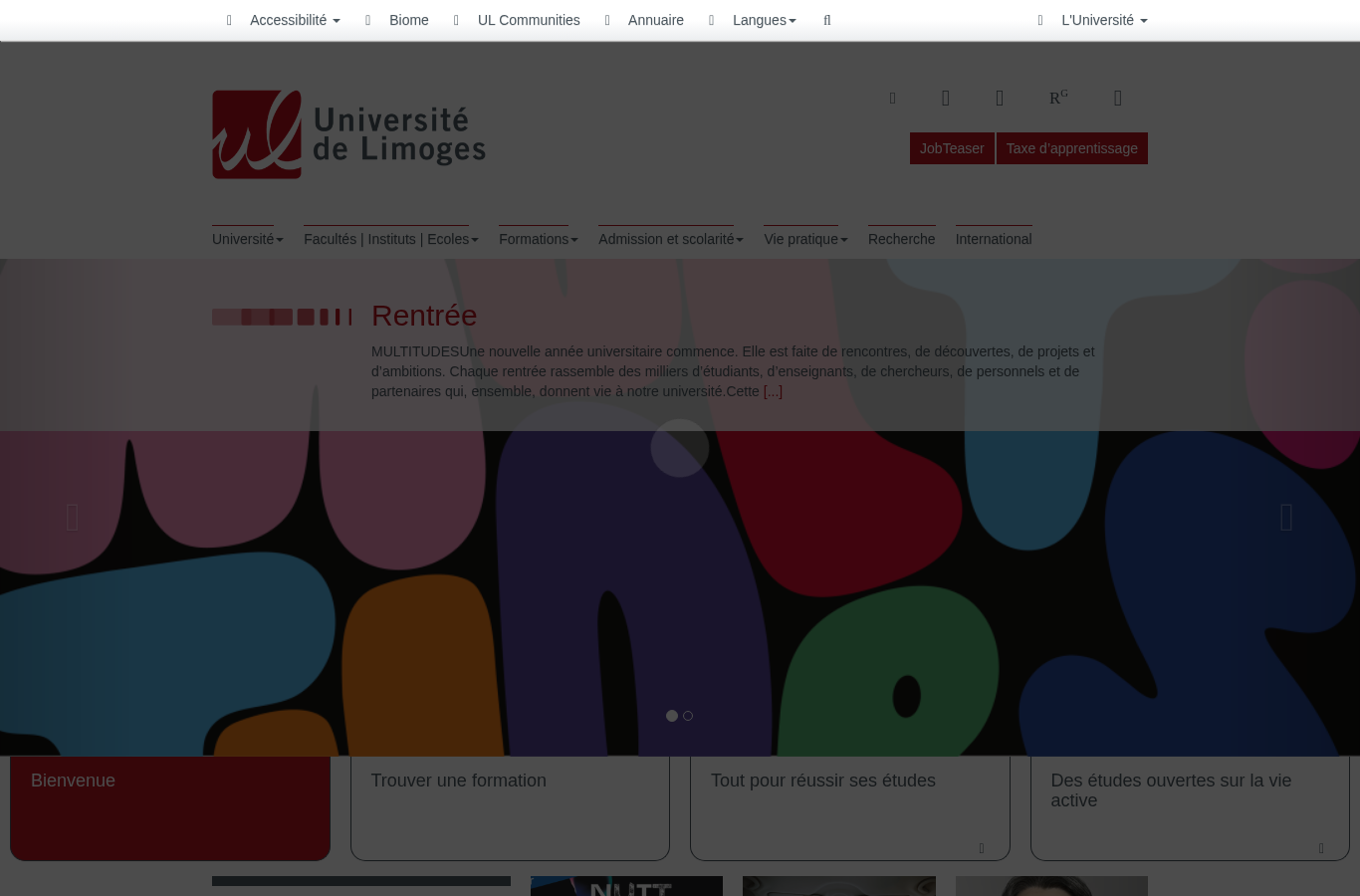The height and width of the screenshot is (896, 1360).
Task: Select the first carousel indicator dot
Action: pos(672,716)
